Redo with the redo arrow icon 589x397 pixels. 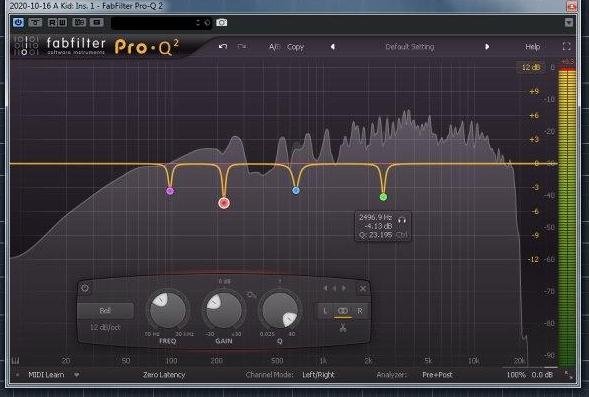point(242,47)
